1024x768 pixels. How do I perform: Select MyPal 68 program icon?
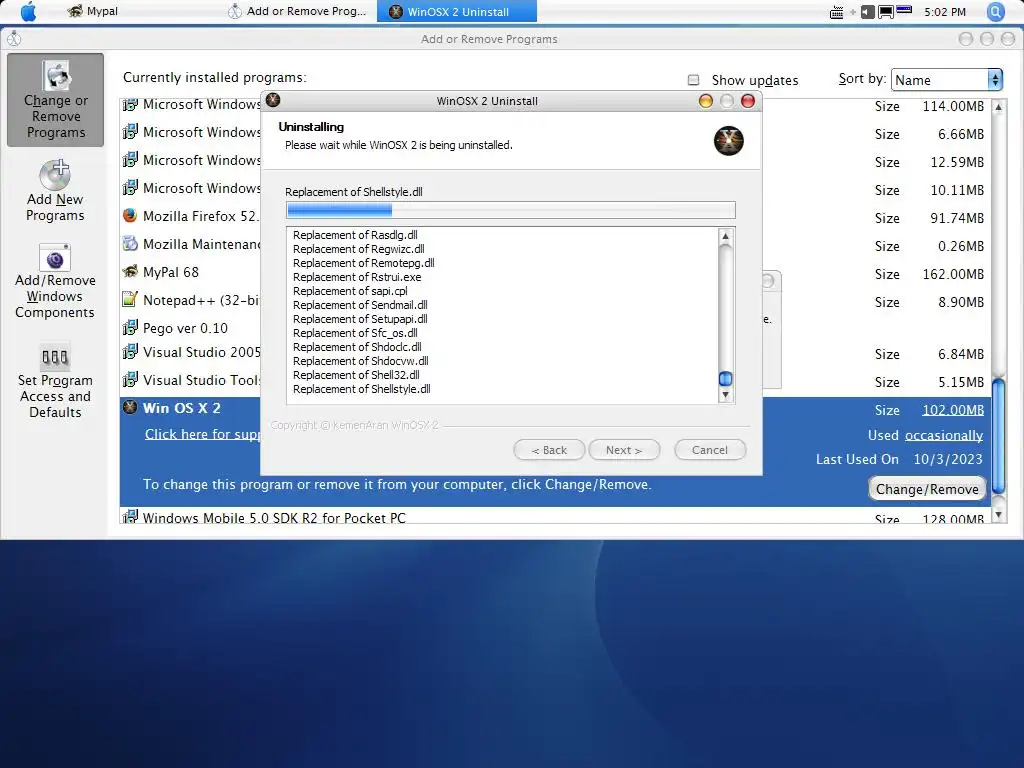point(130,271)
